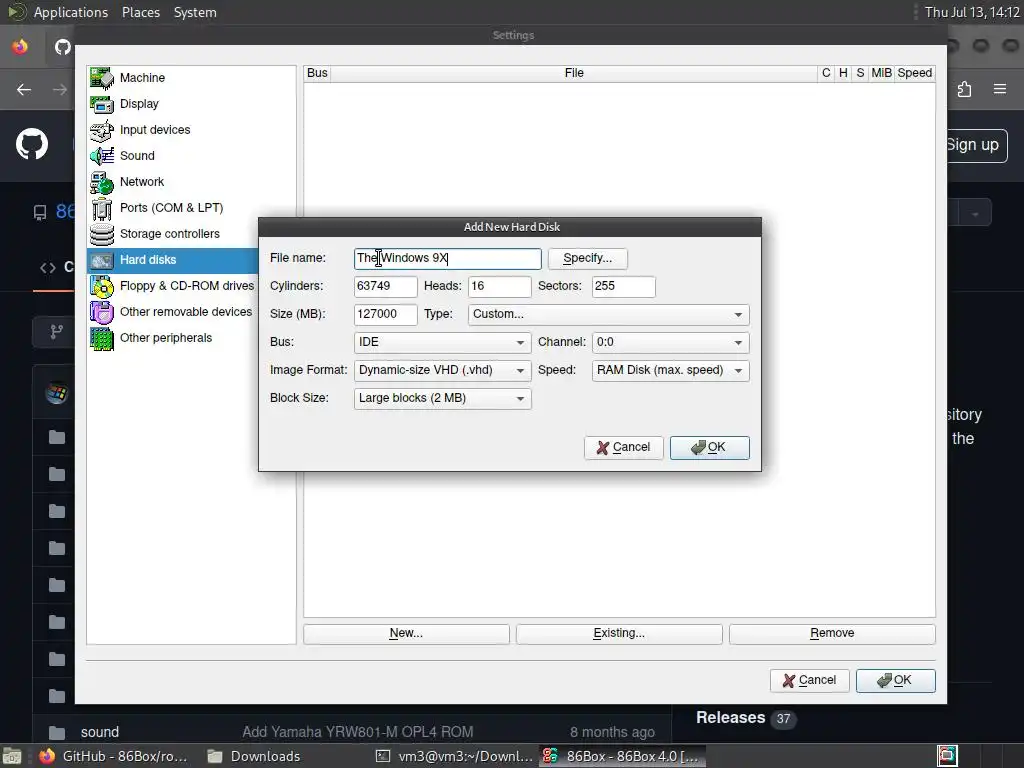Screen dimensions: 1024x768
Task: Open Firefox extensions puzzle icon
Action: (x=965, y=89)
